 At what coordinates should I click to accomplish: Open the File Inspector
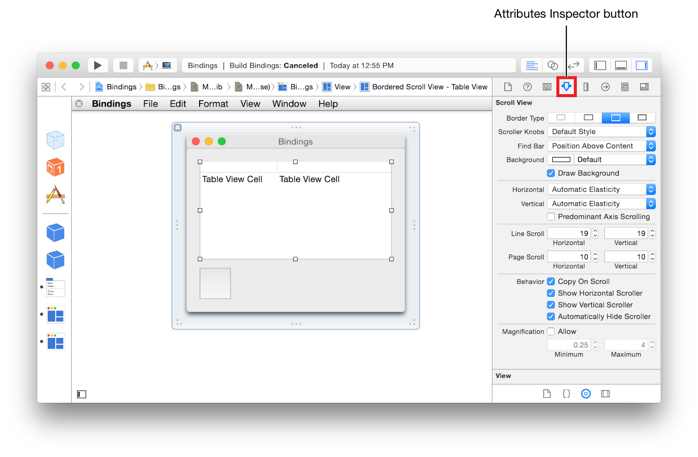click(x=508, y=87)
